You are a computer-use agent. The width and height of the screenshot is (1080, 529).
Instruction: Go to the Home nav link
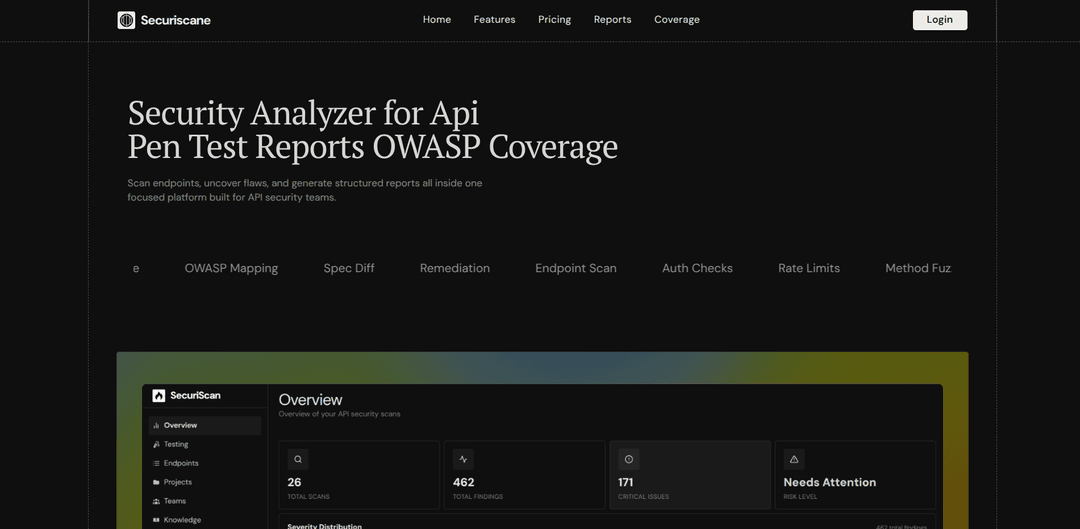pos(437,20)
